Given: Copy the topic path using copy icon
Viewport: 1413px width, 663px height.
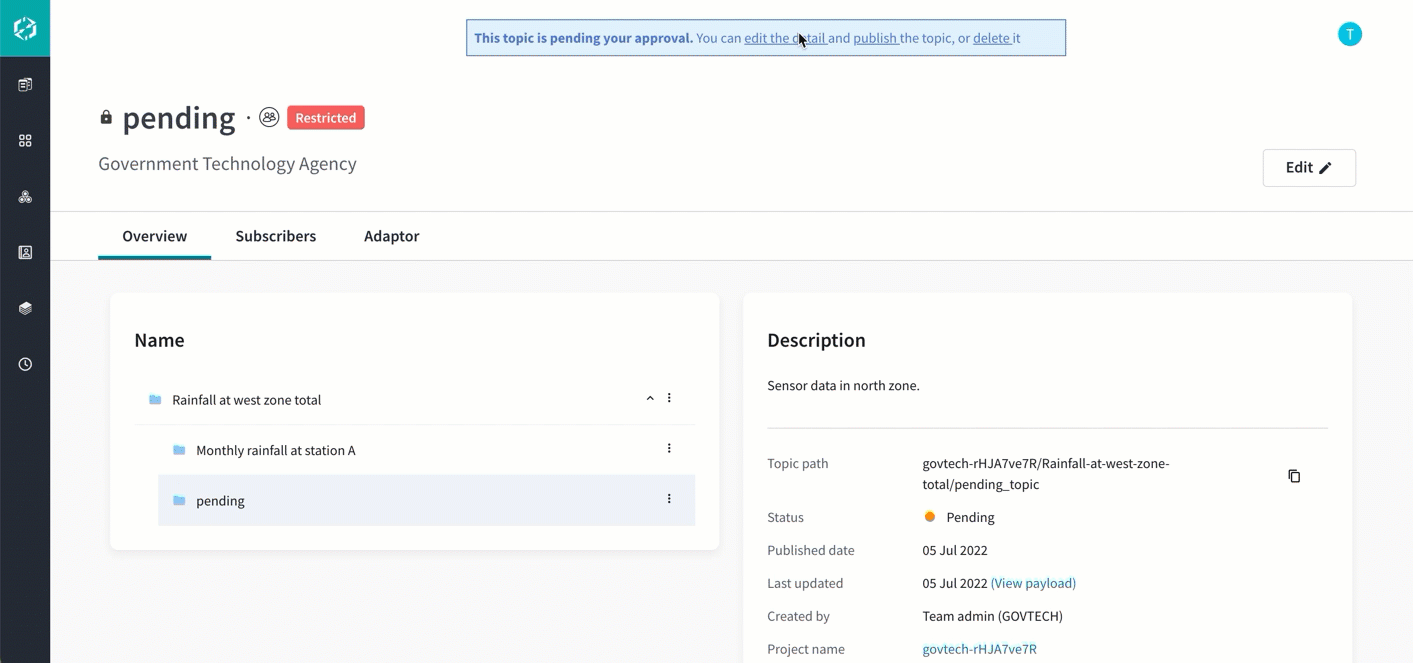Looking at the screenshot, I should (1294, 476).
